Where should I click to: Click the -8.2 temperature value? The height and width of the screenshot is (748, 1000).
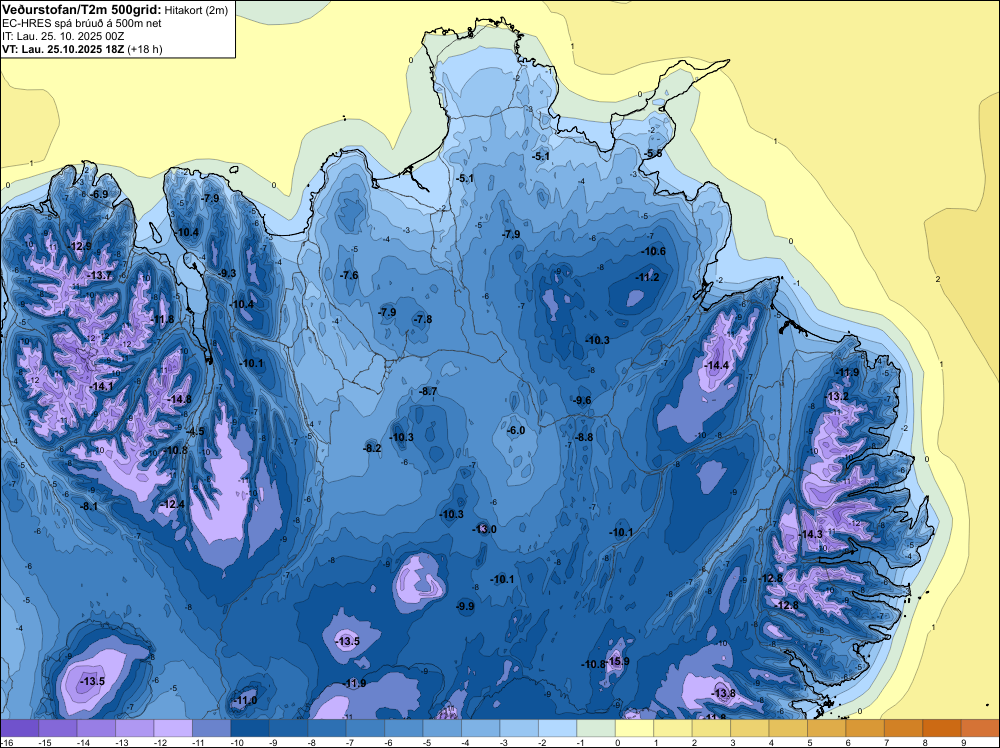click(x=372, y=448)
